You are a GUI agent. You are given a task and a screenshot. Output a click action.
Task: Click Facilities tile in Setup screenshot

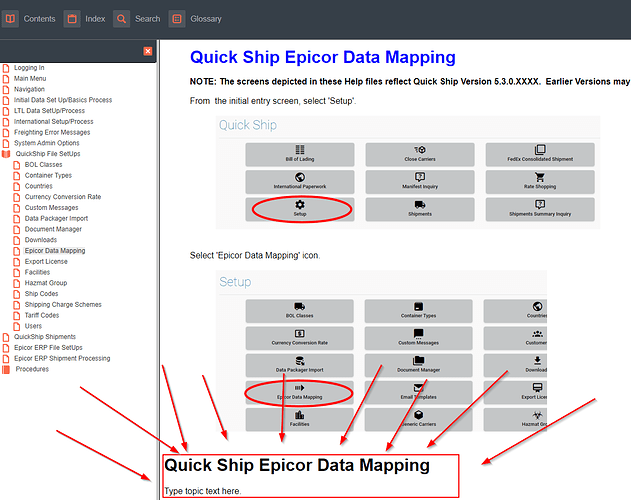299,419
